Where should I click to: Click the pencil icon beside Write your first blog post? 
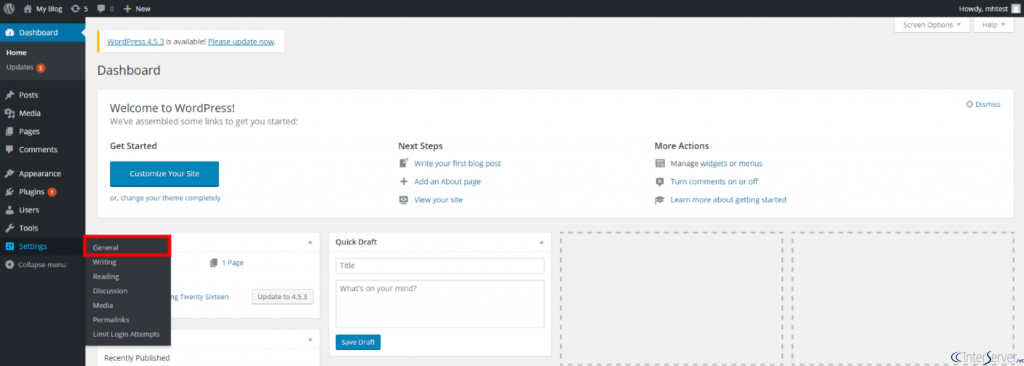(x=404, y=163)
